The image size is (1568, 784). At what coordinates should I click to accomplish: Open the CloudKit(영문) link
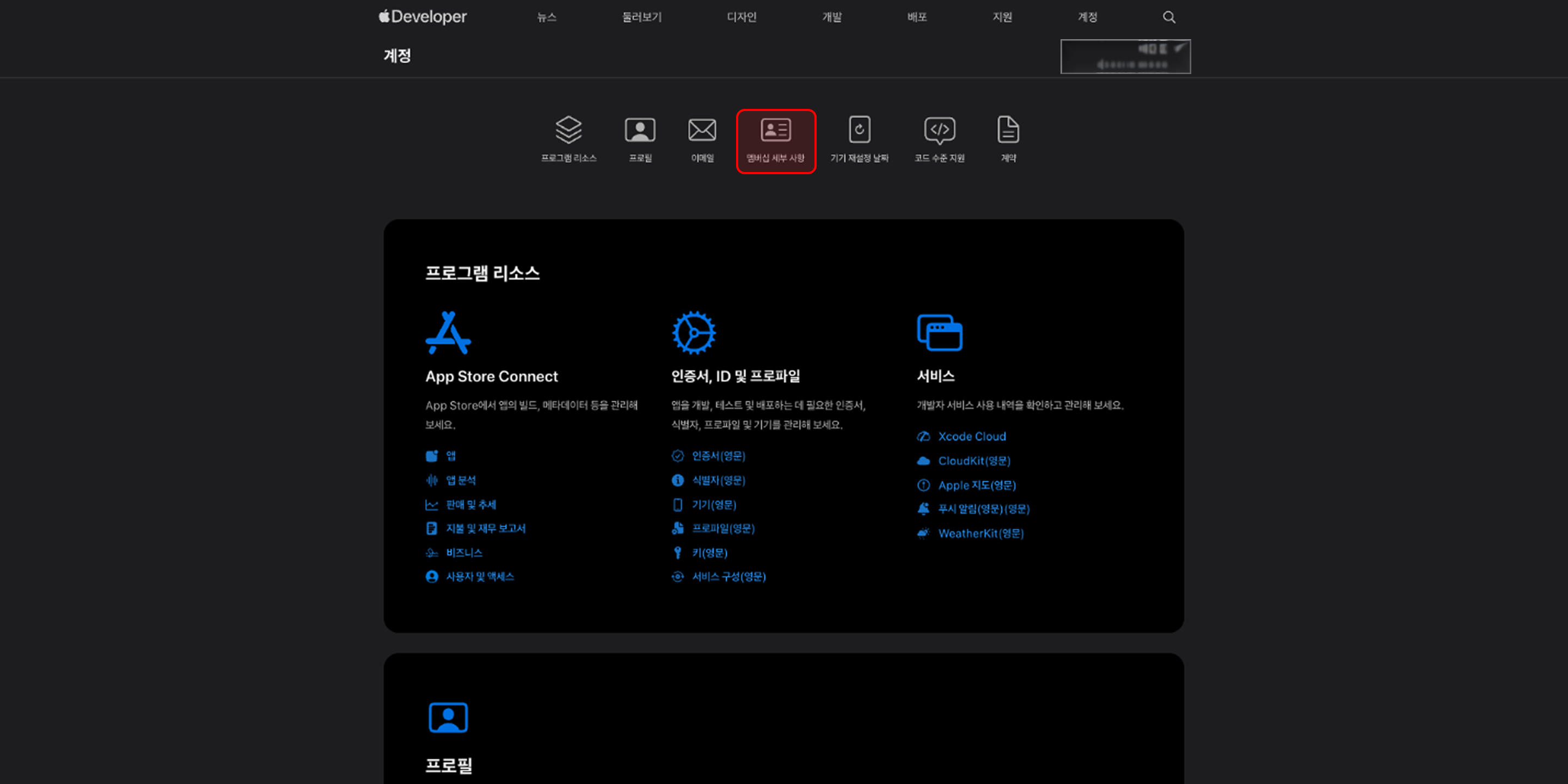[974, 461]
